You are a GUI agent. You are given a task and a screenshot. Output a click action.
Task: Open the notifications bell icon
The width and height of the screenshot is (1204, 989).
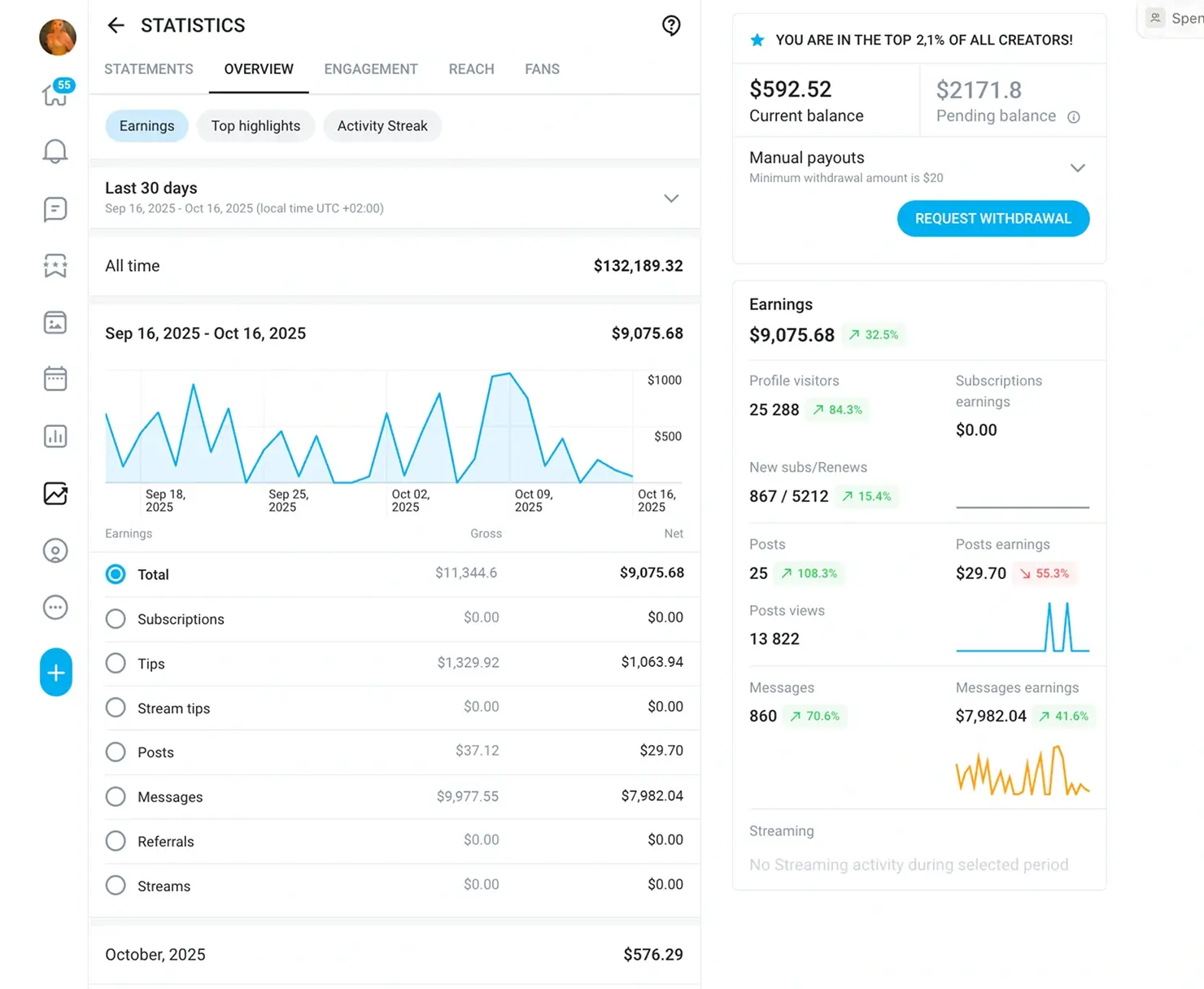pyautogui.click(x=55, y=151)
